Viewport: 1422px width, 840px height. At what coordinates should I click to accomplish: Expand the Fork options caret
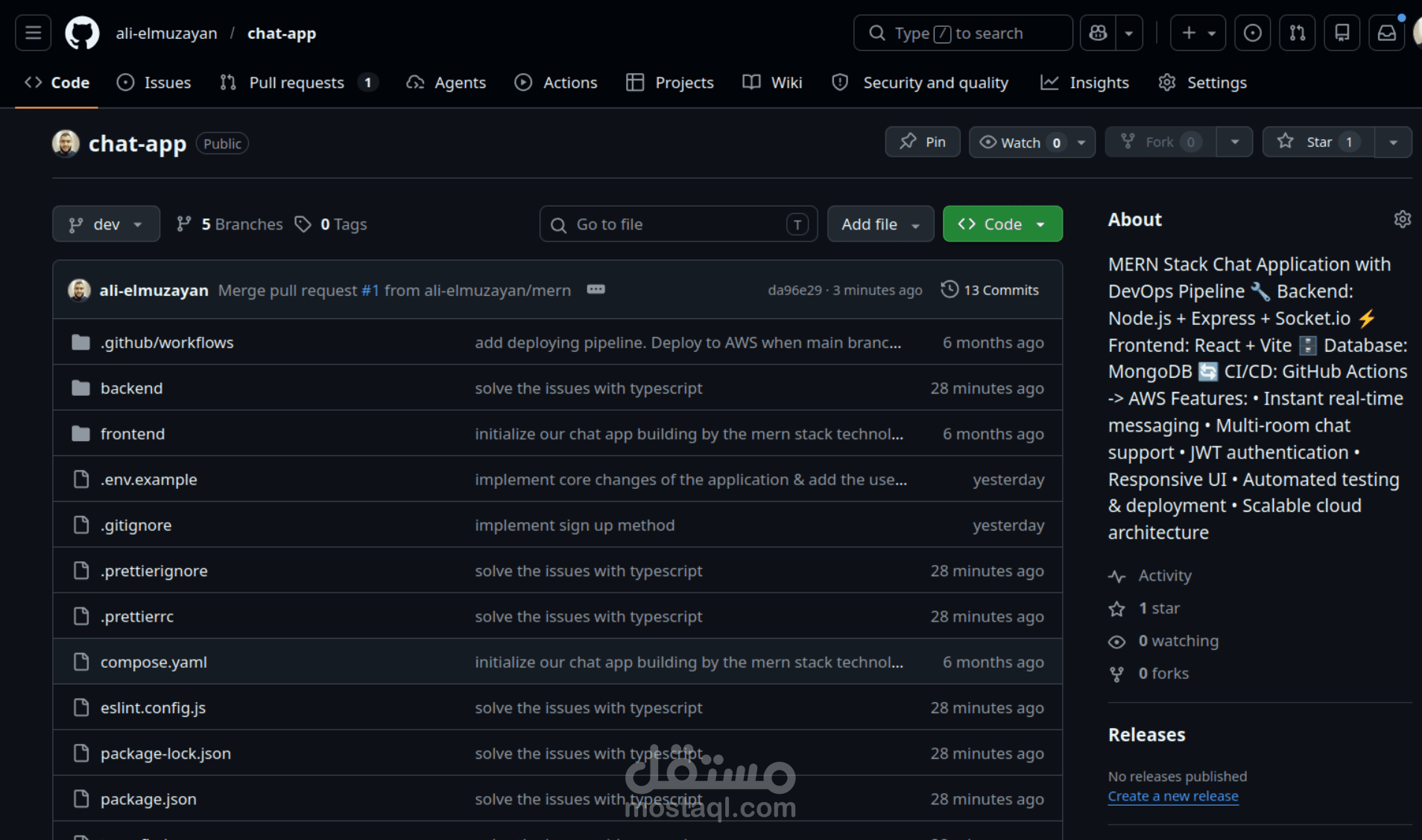pyautogui.click(x=1235, y=142)
